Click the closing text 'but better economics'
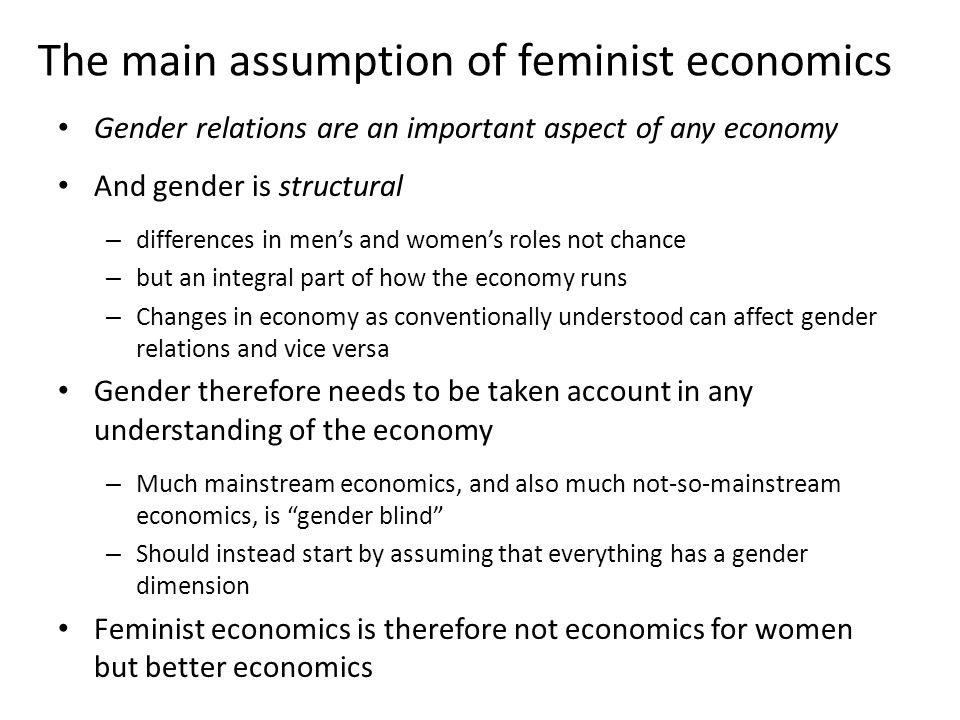 click(x=233, y=667)
